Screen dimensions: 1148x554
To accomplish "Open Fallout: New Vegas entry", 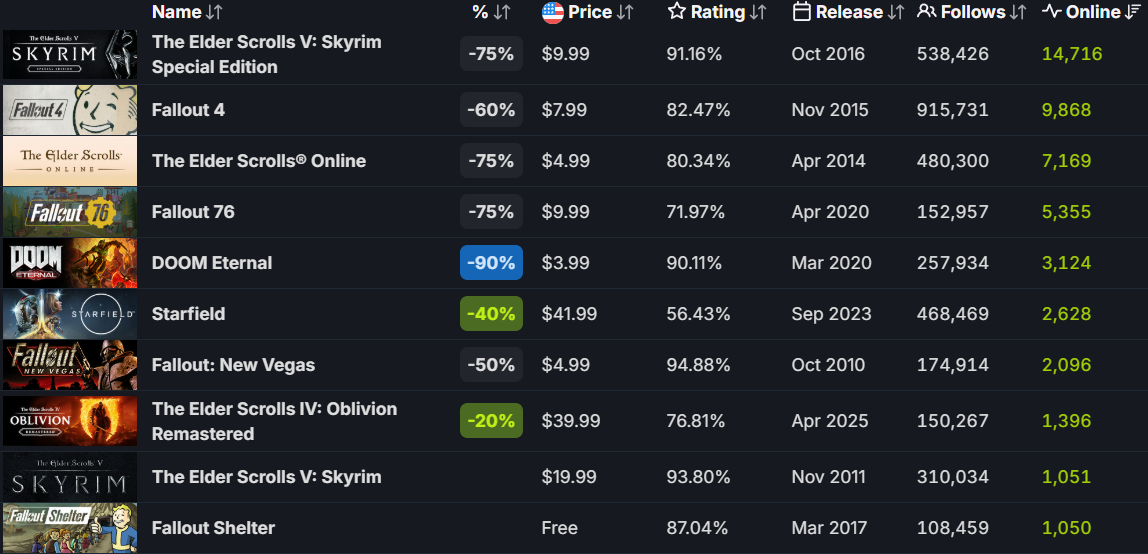I will [x=233, y=365].
